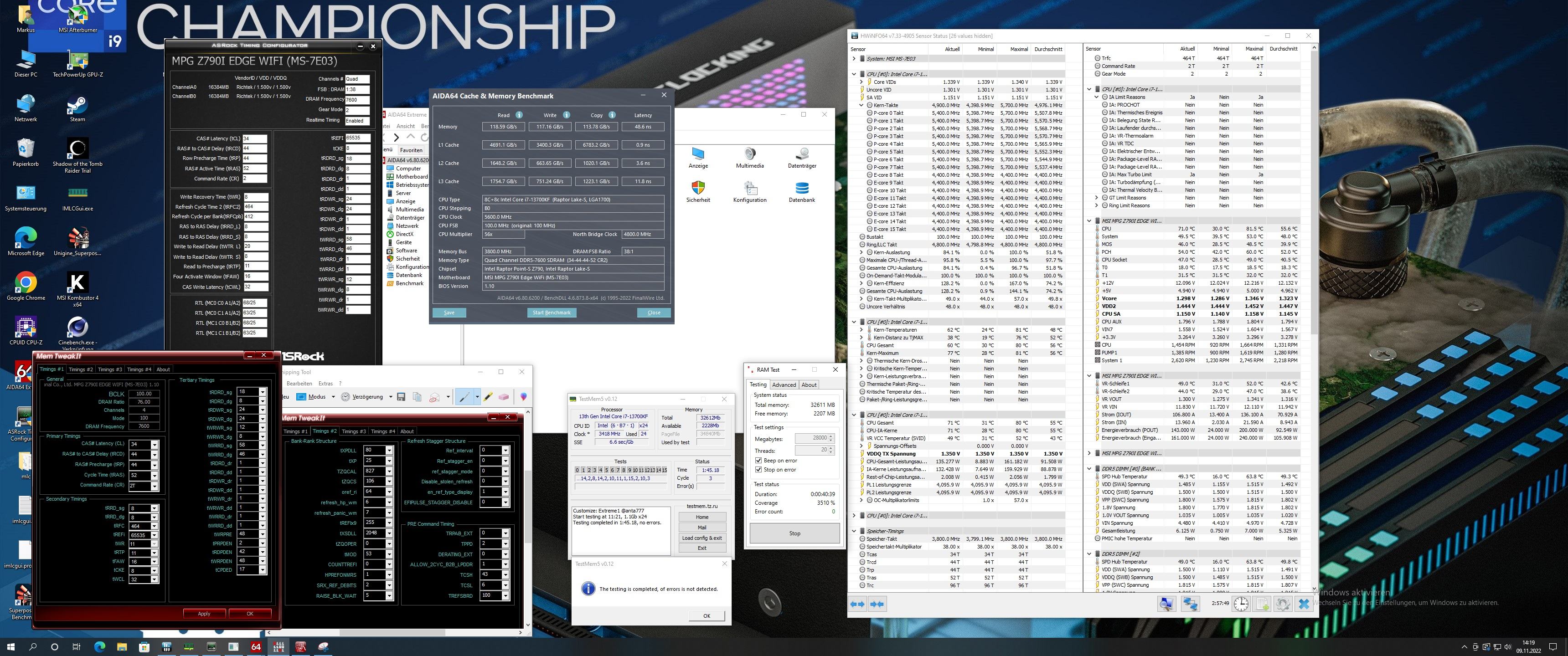Open the Google Chrome desktop shortcut

pos(26,287)
